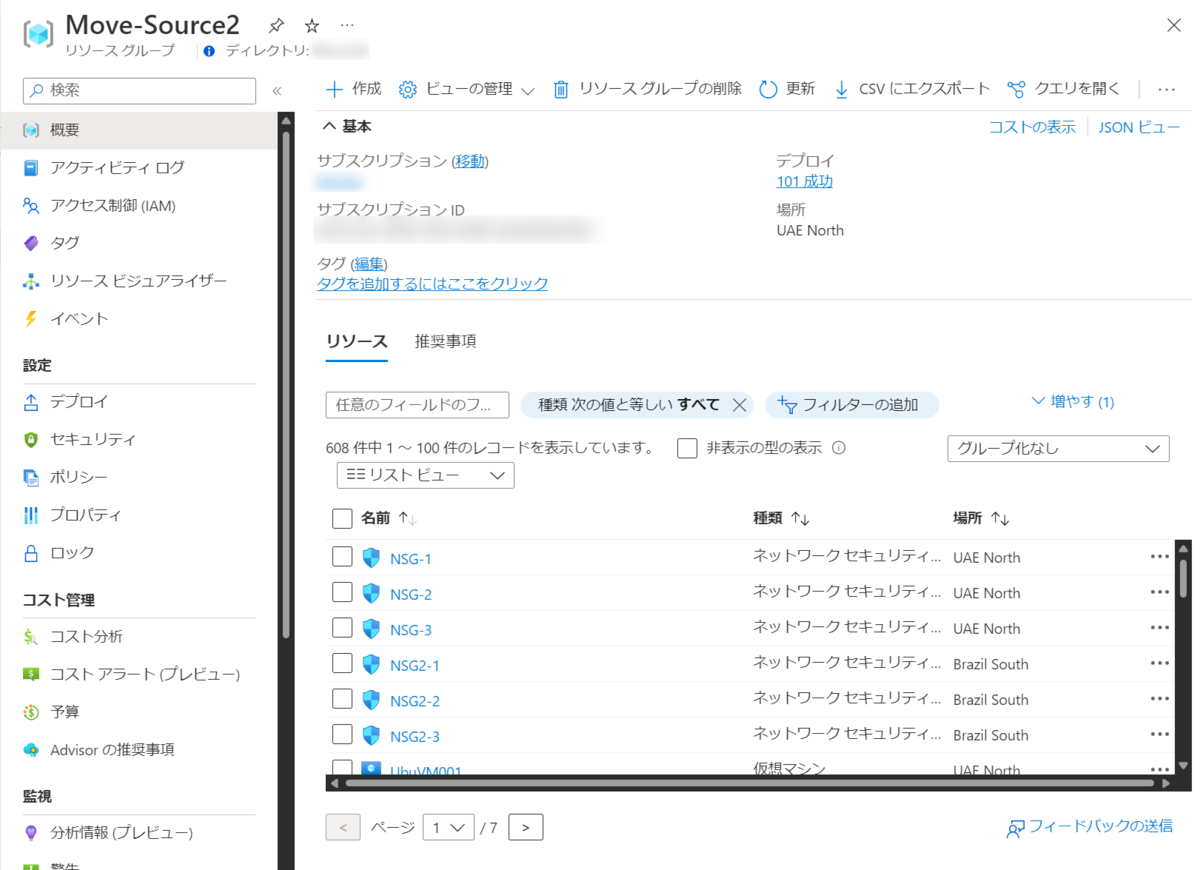The width and height of the screenshot is (1200, 870).
Task: Pin the Move-Source2 resource group
Action: (277, 26)
